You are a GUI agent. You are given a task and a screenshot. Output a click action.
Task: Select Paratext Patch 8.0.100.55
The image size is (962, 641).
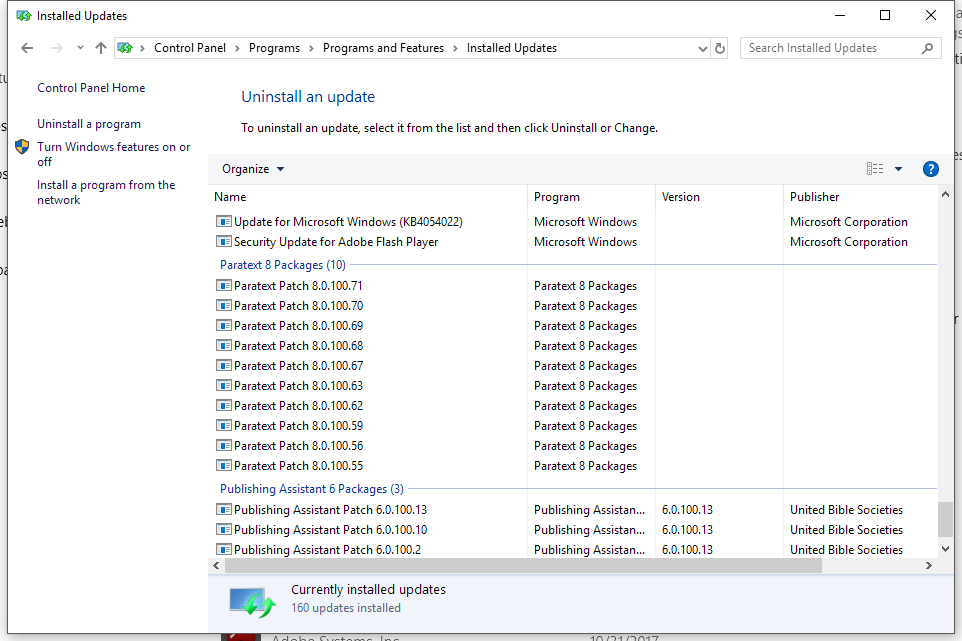tap(298, 466)
